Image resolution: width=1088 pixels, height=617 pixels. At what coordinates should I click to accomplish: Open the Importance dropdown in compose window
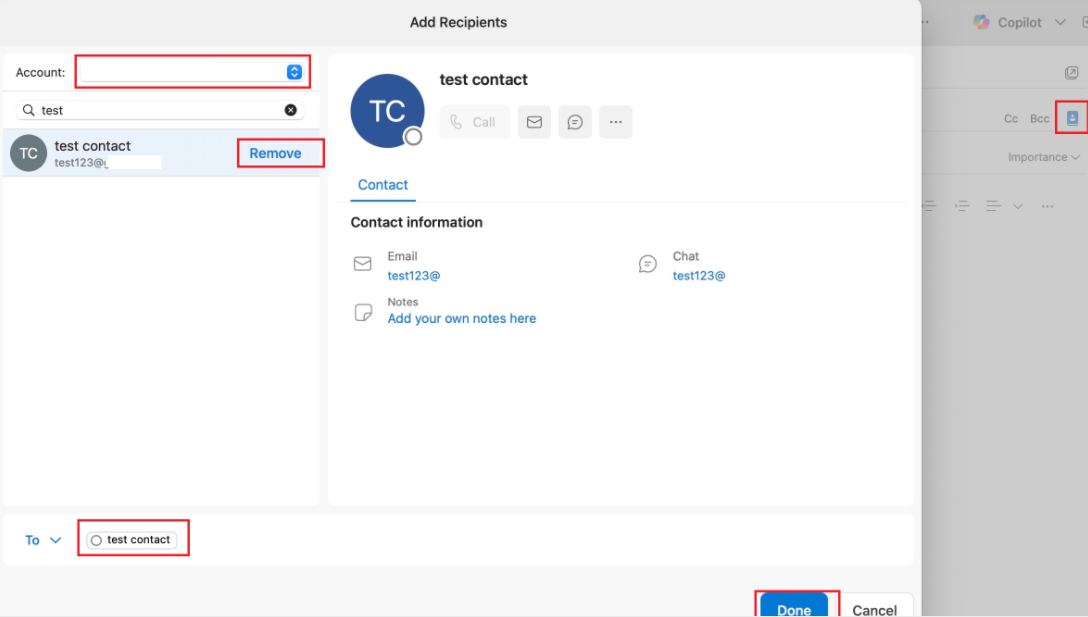tap(1044, 158)
